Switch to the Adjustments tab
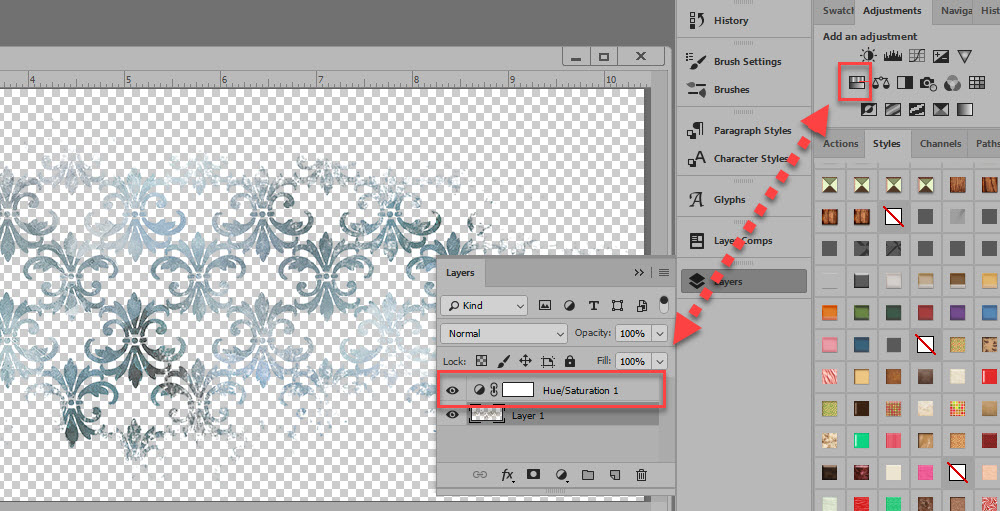 click(x=892, y=11)
